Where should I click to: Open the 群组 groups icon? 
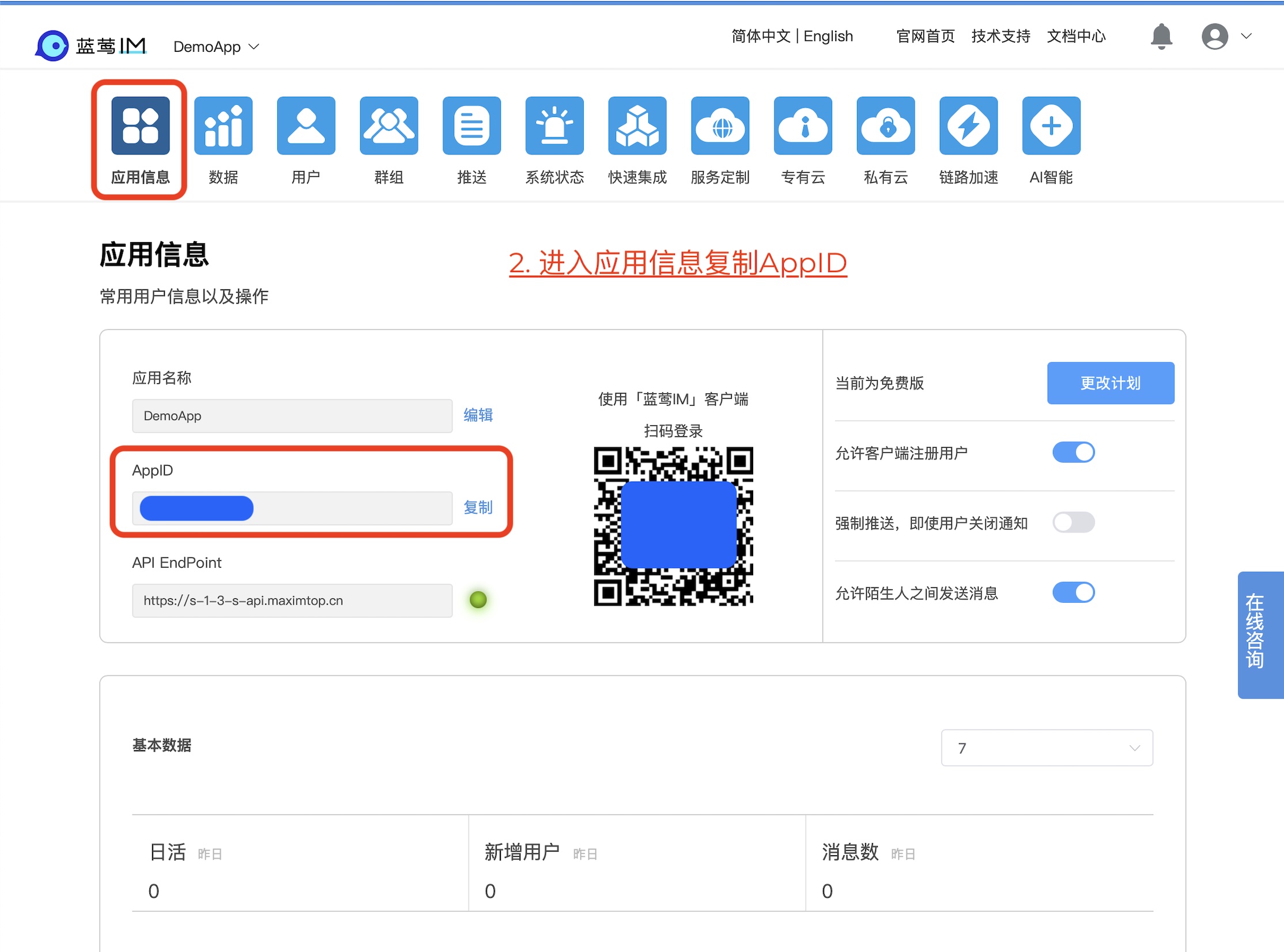(x=389, y=126)
